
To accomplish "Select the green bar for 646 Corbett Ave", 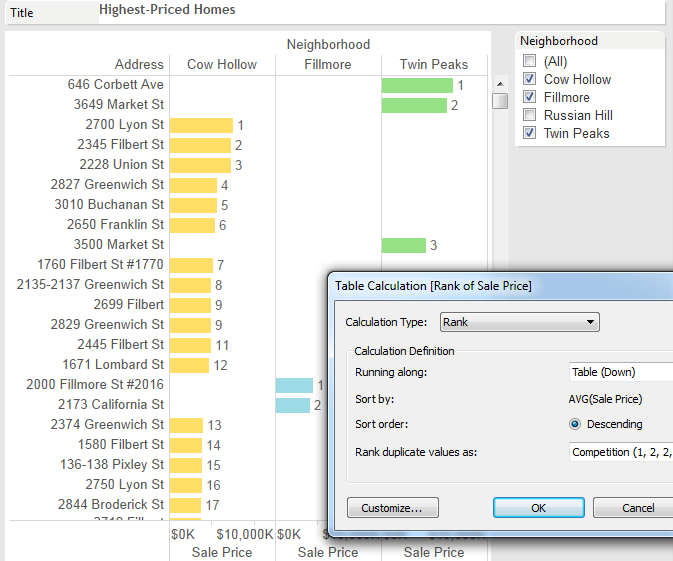I will (x=417, y=85).
